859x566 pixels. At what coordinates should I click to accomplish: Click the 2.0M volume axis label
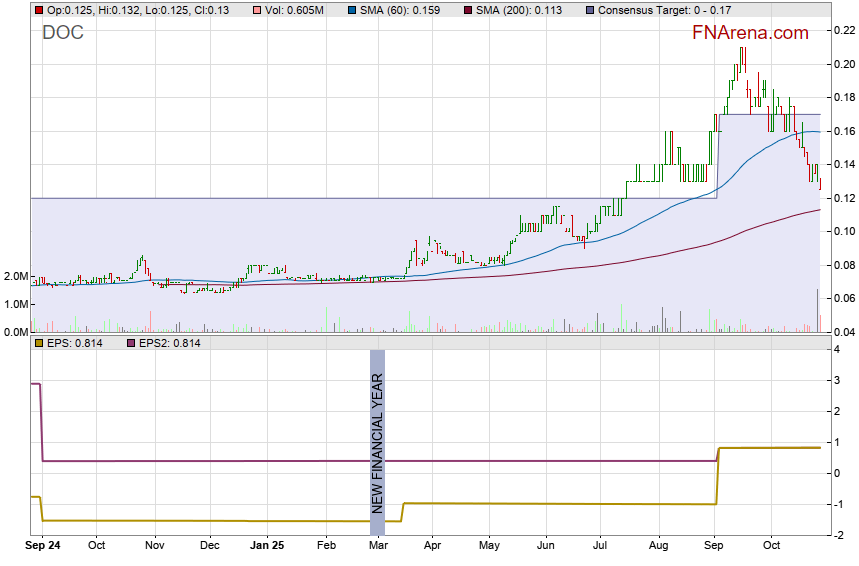pyautogui.click(x=15, y=276)
